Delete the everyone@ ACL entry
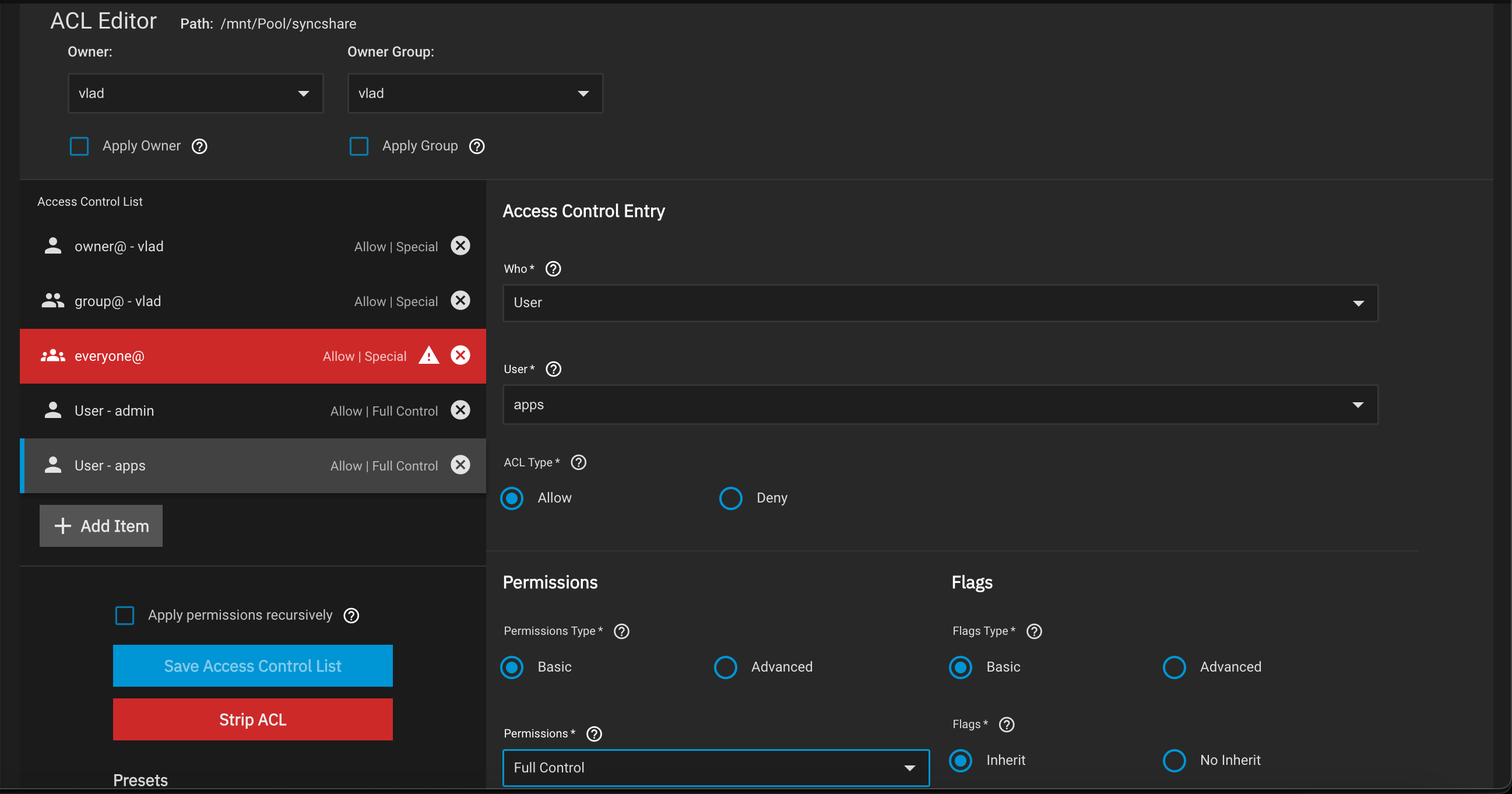The image size is (1512, 794). pos(460,355)
